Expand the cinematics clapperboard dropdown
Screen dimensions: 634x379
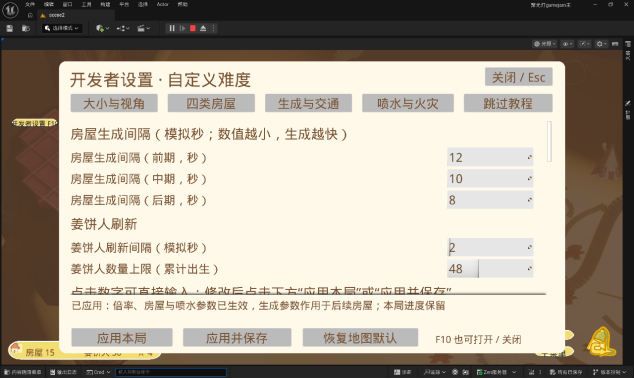click(144, 28)
